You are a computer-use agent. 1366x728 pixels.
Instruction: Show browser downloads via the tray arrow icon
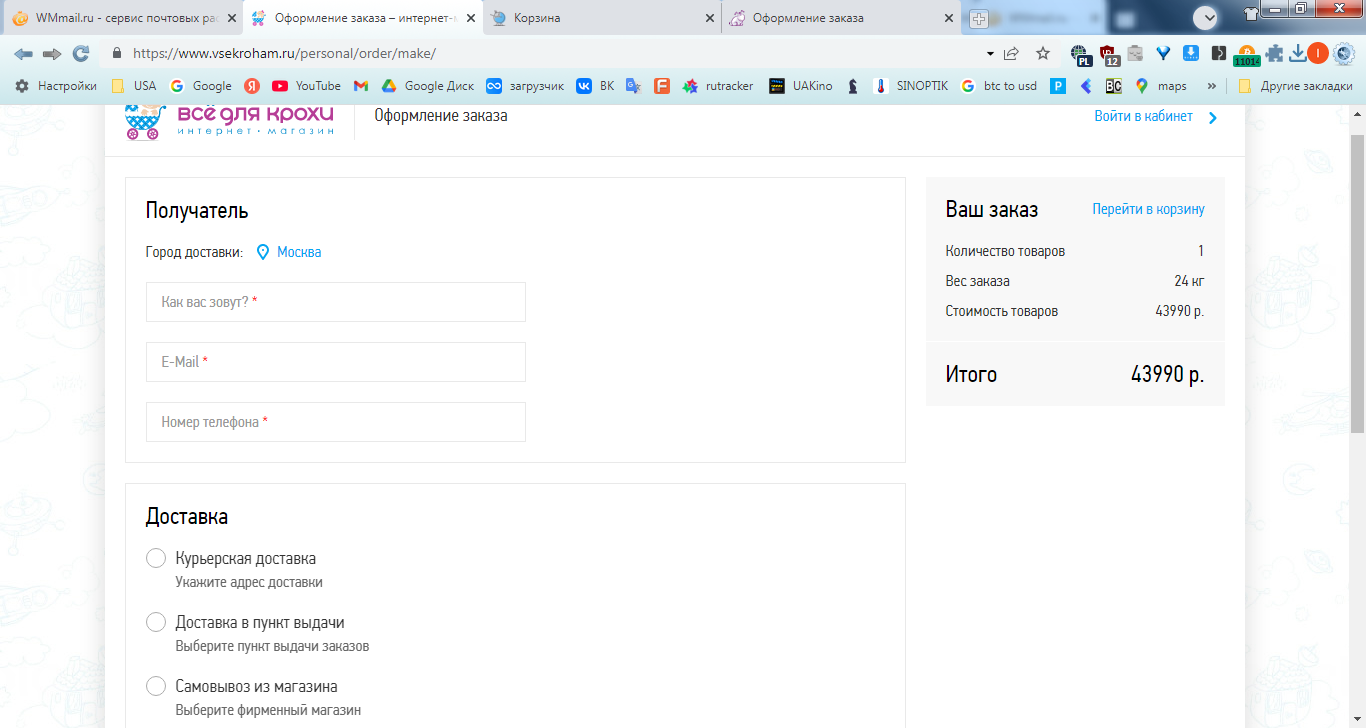[1298, 53]
